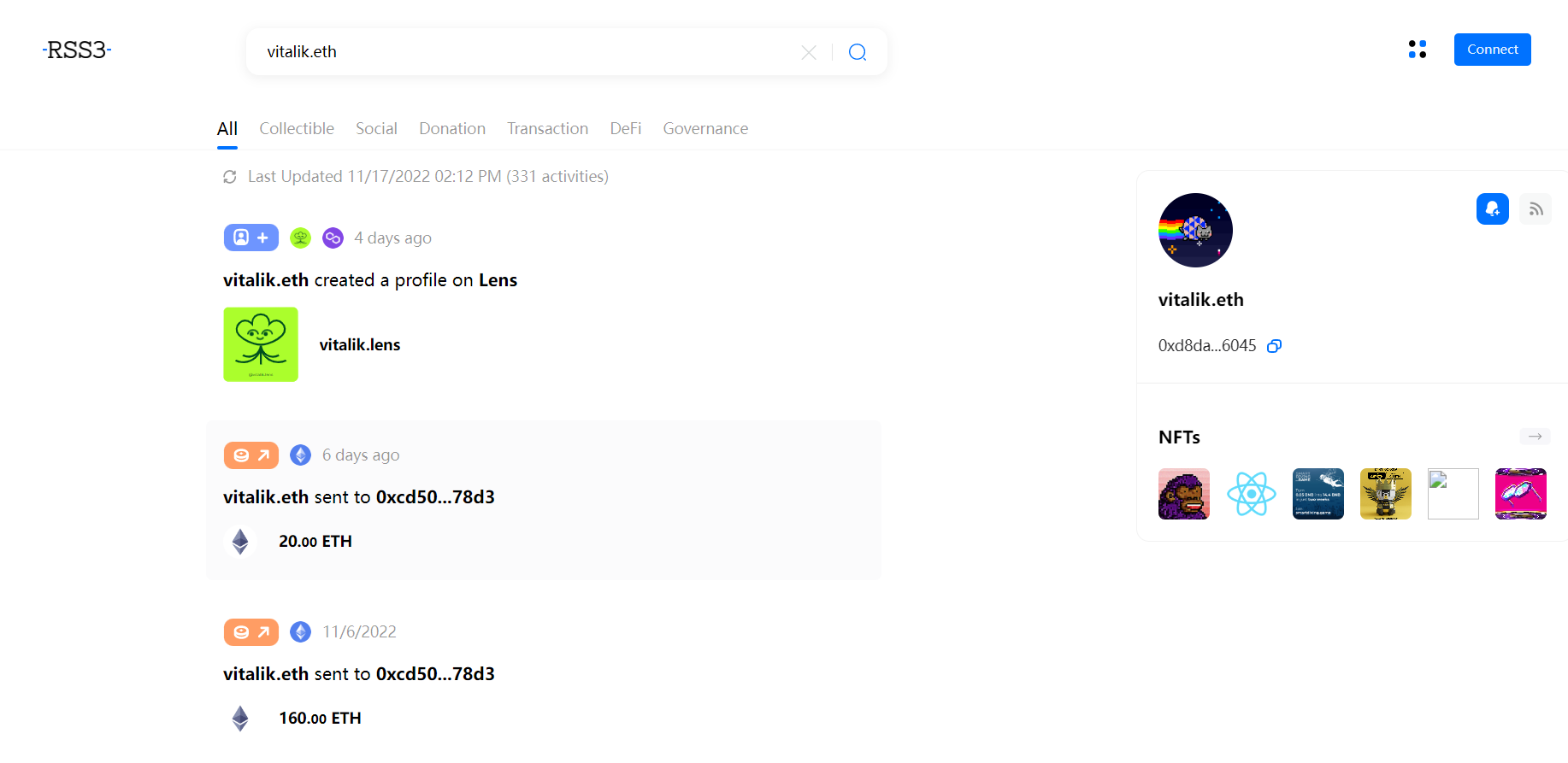Open the purple ape NFT thumbnail
The image size is (1568, 763).
tap(1184, 494)
